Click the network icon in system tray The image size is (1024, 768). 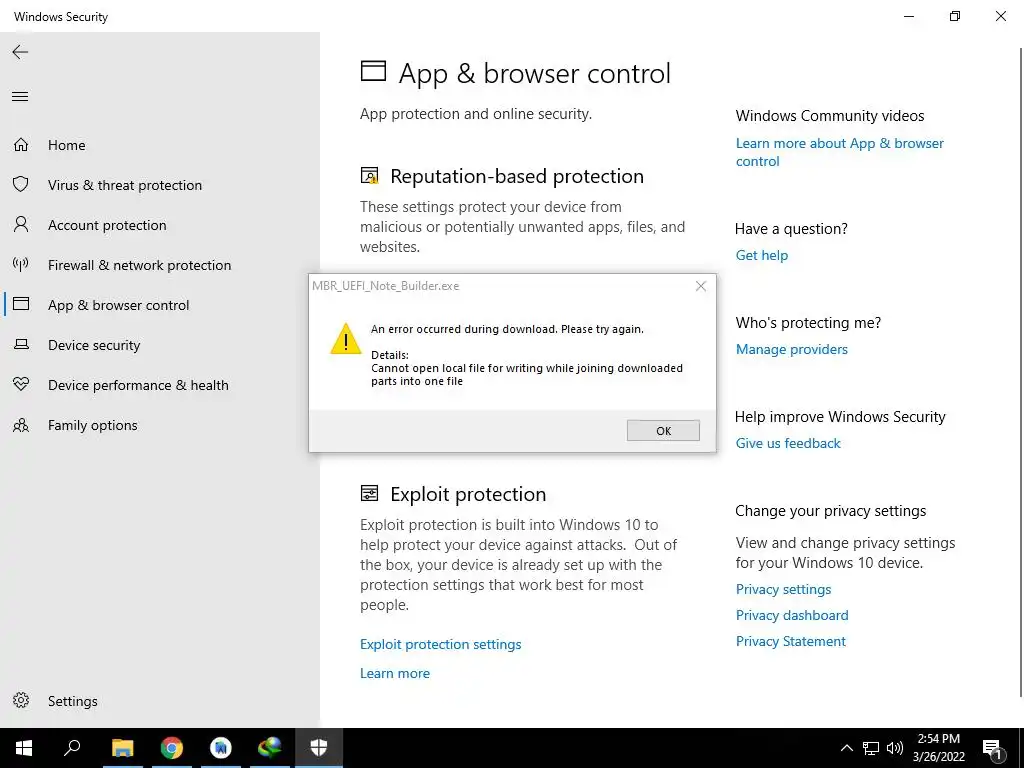pyautogui.click(x=871, y=748)
